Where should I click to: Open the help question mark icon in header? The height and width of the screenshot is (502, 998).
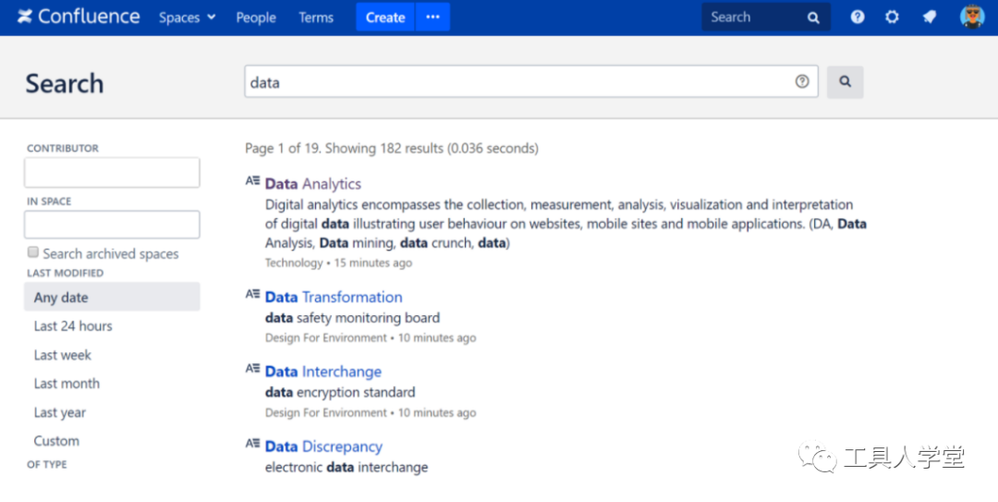click(857, 17)
